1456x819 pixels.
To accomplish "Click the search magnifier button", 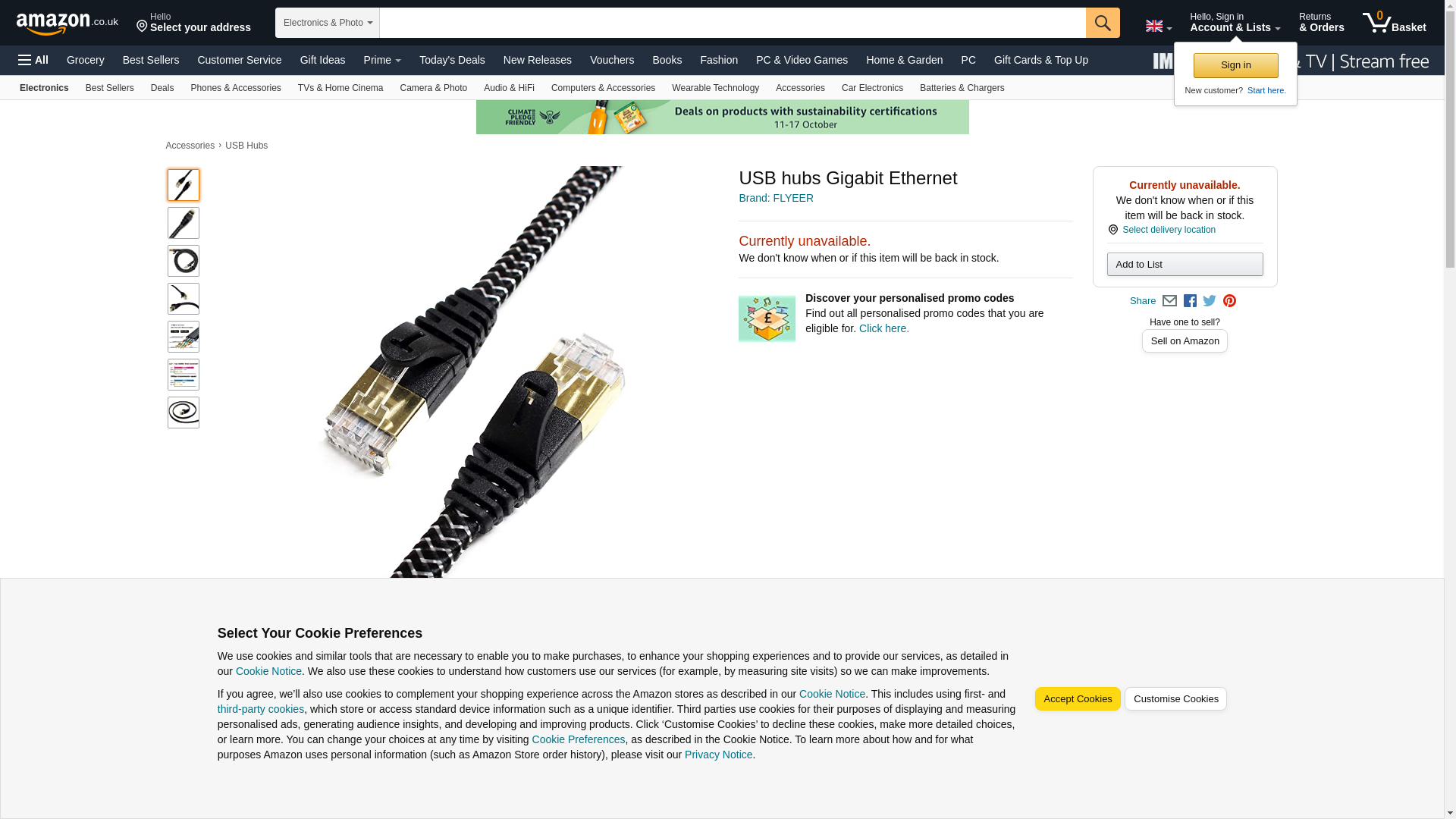I will coord(1102,23).
